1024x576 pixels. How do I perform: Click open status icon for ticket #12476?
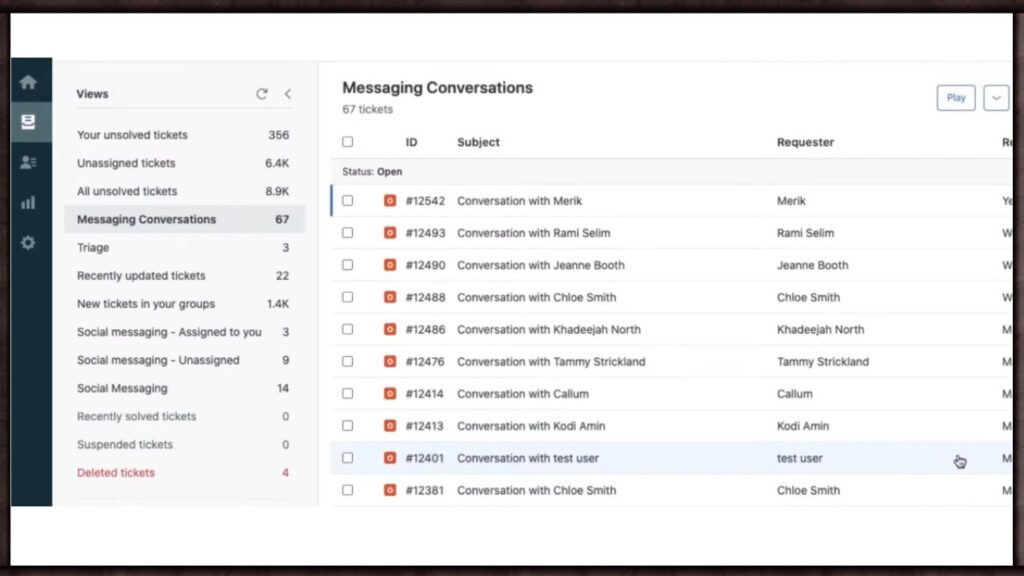[390, 361]
